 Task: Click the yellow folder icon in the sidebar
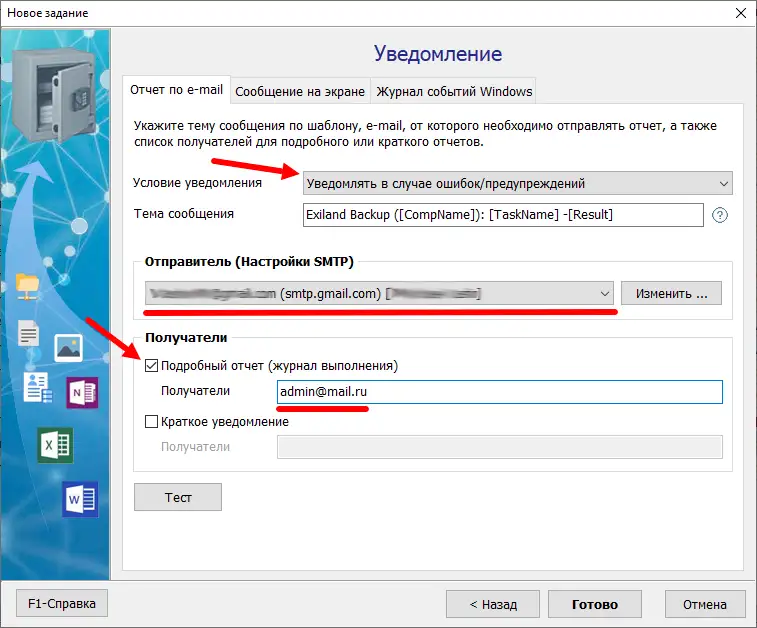(29, 284)
